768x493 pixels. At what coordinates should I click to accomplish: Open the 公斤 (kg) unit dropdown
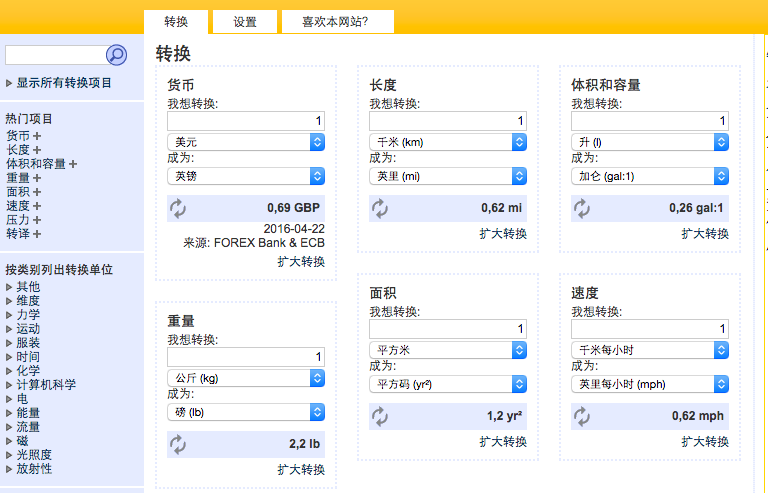(247, 378)
